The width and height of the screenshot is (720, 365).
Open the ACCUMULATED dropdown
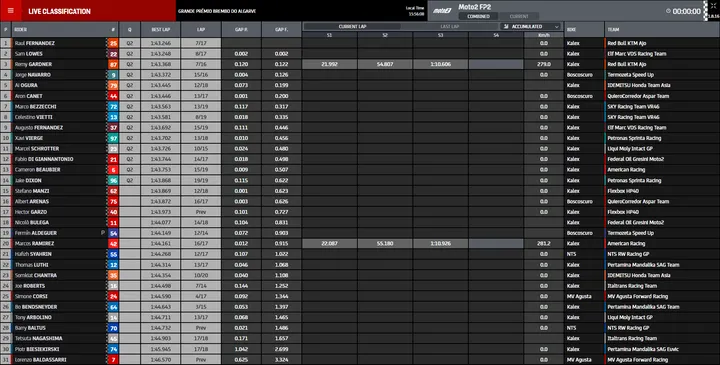531,27
